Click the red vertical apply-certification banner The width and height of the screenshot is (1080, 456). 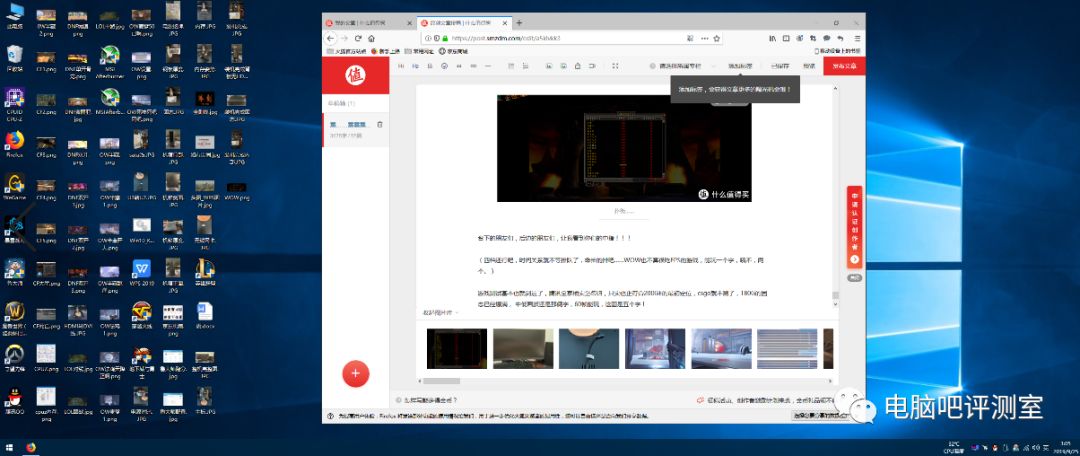[x=854, y=227]
